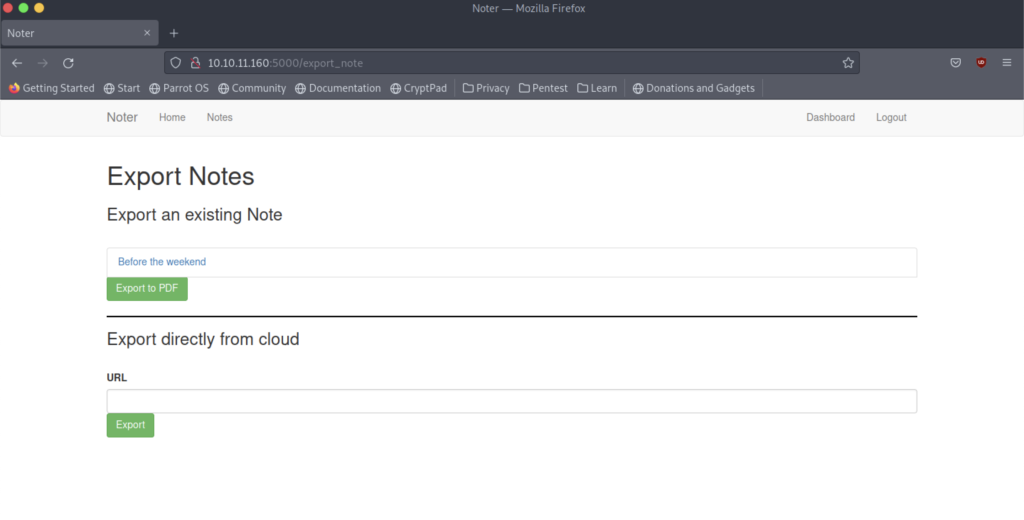1024x520 pixels.
Task: Open the Parrot OS bookmark
Action: coord(179,88)
